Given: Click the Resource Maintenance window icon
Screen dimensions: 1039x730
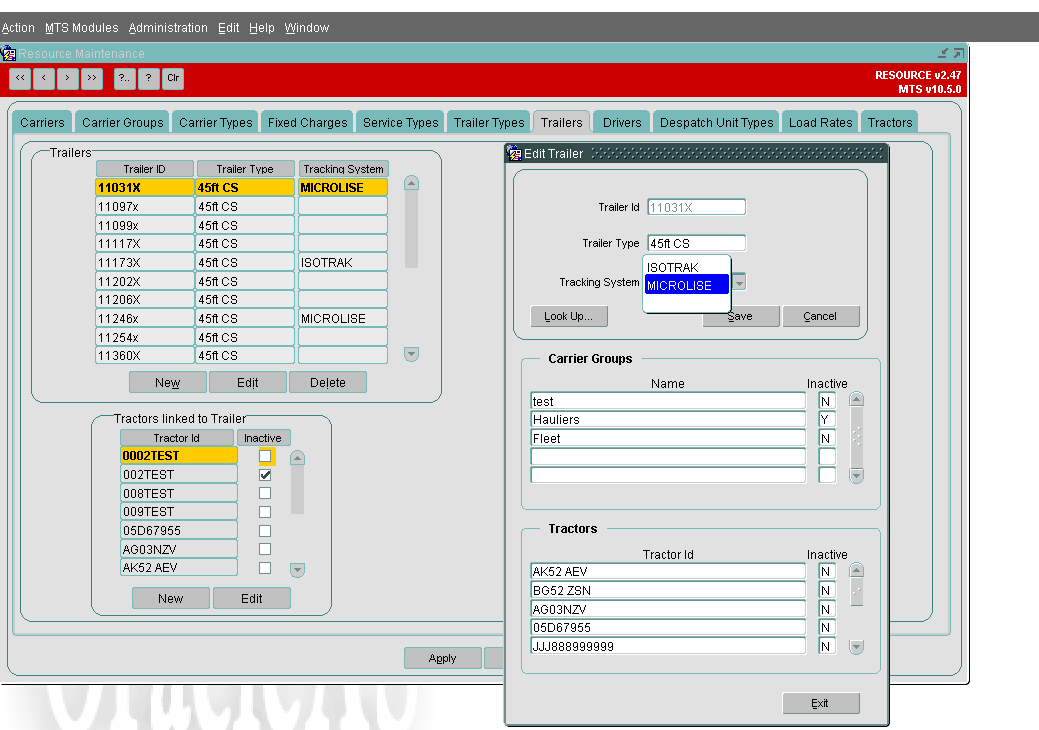Looking at the screenshot, I should 9,54.
